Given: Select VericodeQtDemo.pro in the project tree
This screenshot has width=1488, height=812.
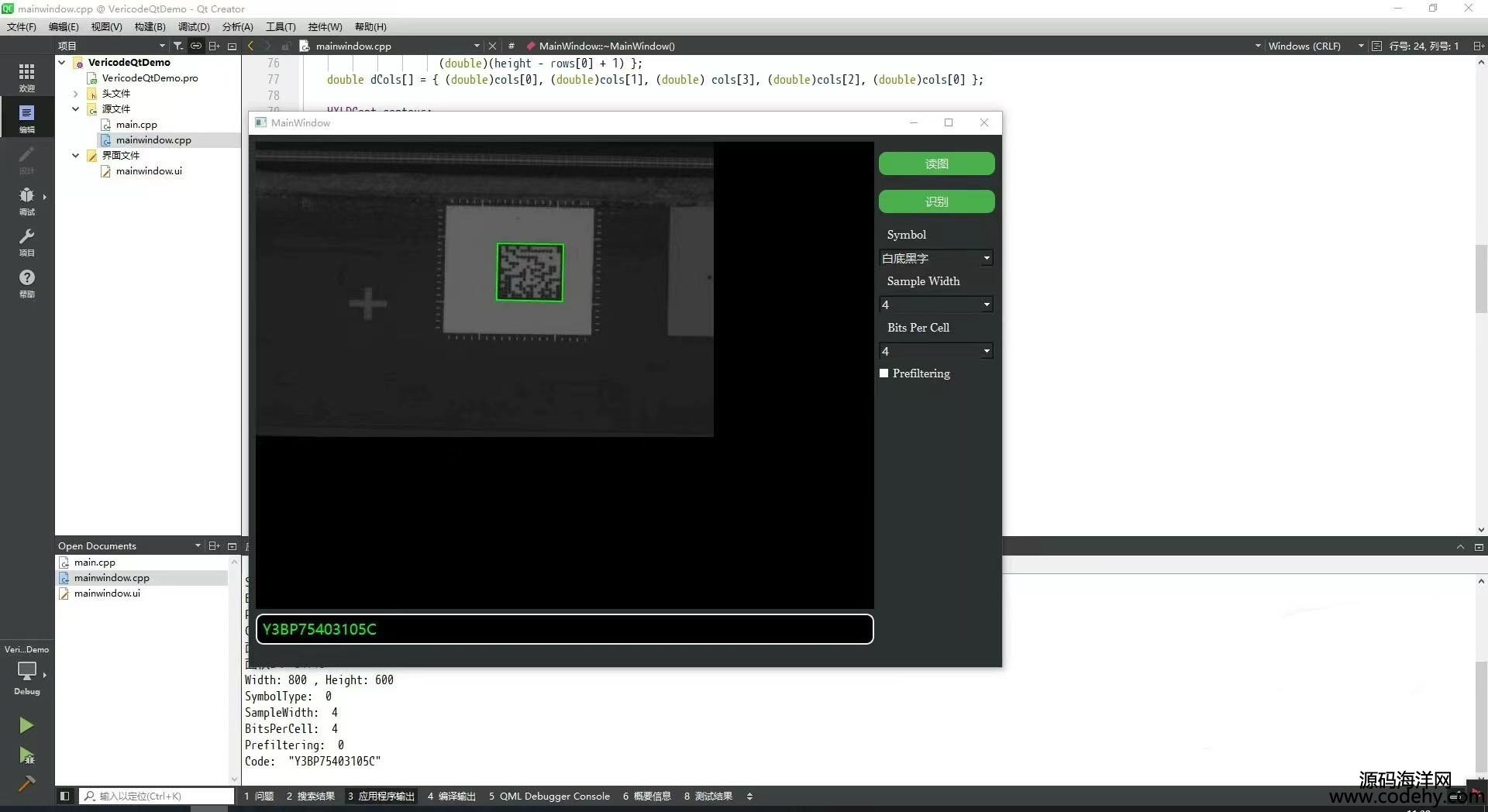Looking at the screenshot, I should pyautogui.click(x=150, y=77).
